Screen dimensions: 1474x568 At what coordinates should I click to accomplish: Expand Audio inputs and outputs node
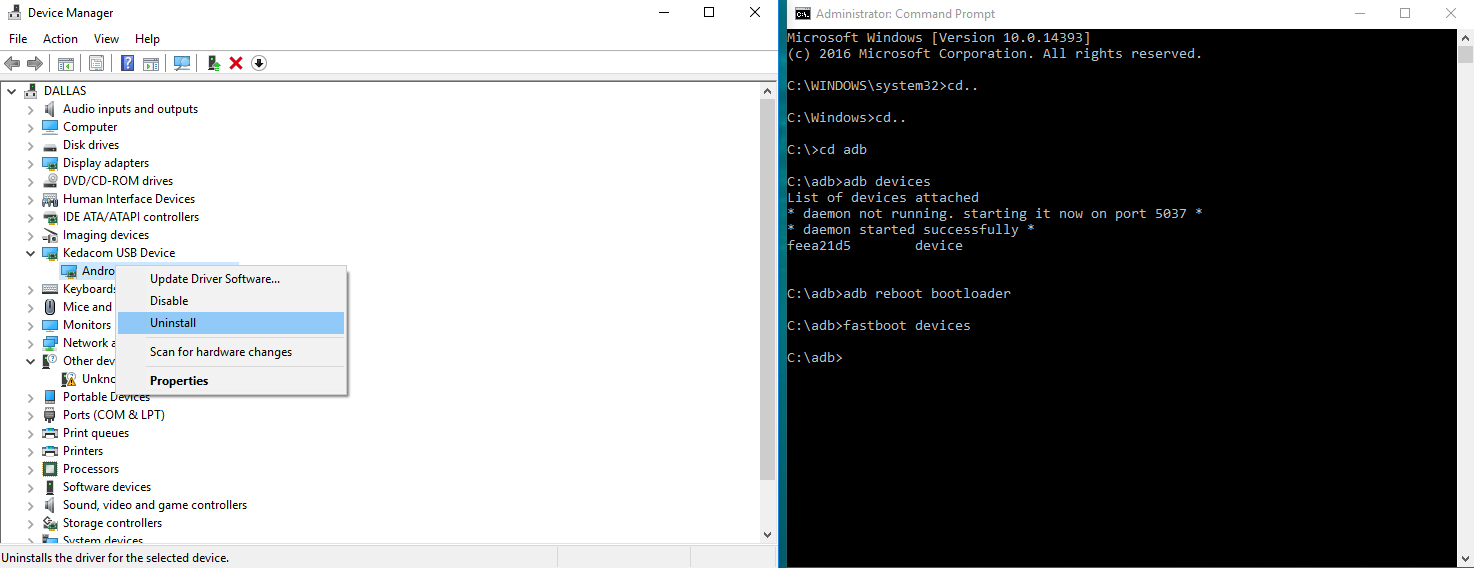[x=31, y=109]
